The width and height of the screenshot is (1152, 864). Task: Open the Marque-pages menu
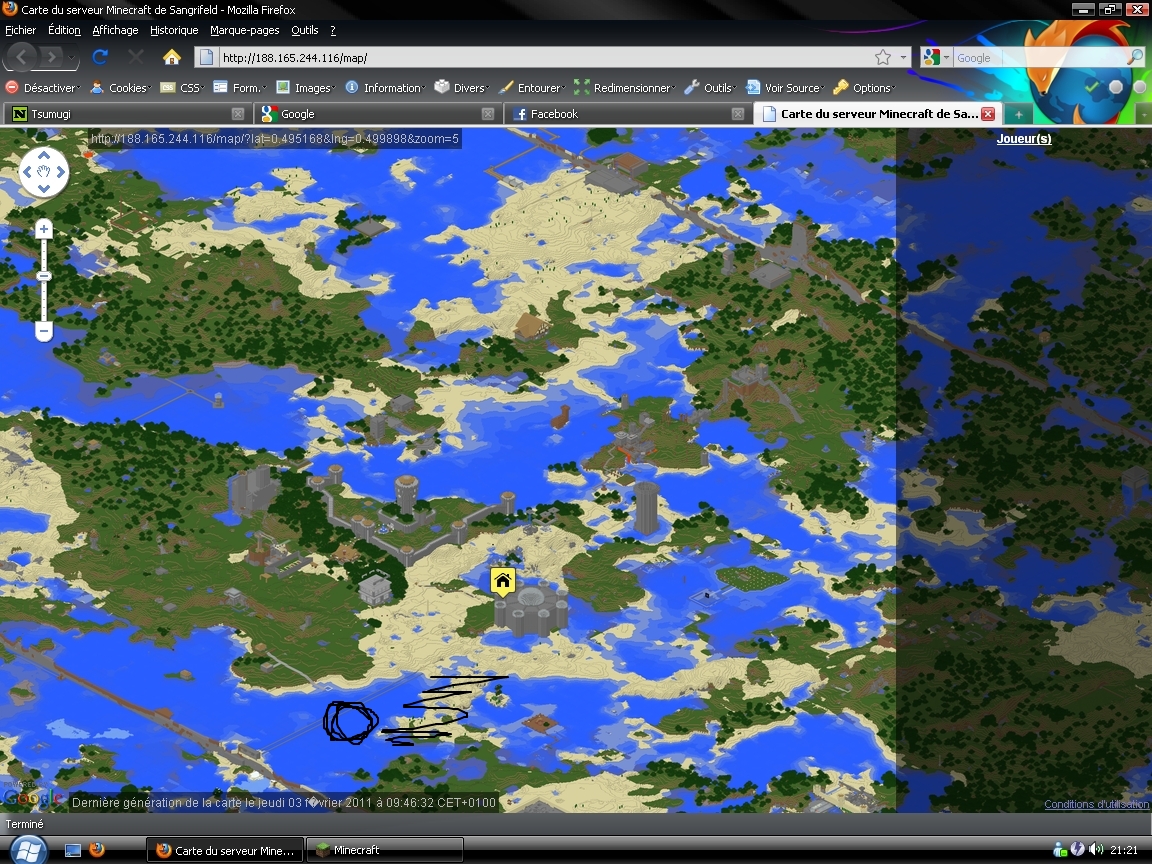(245, 30)
